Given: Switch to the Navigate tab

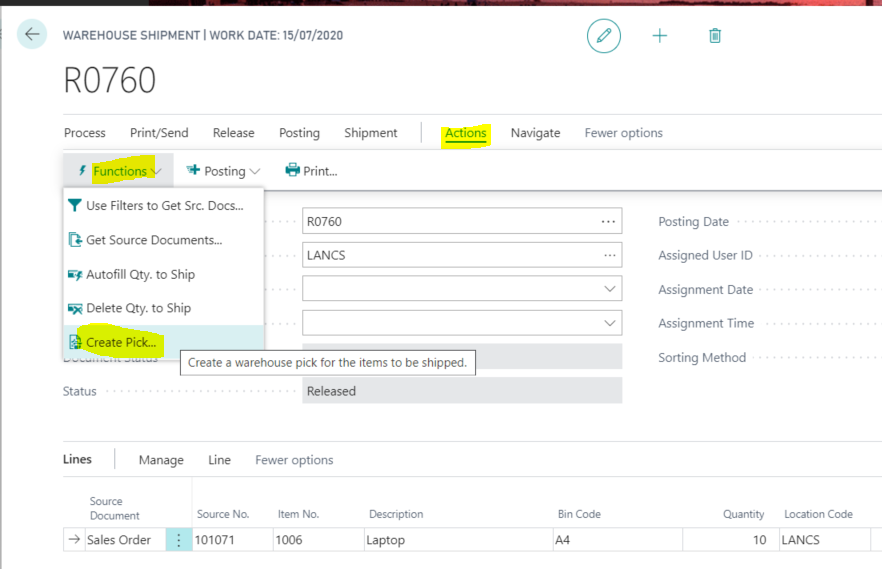Looking at the screenshot, I should click(x=535, y=133).
